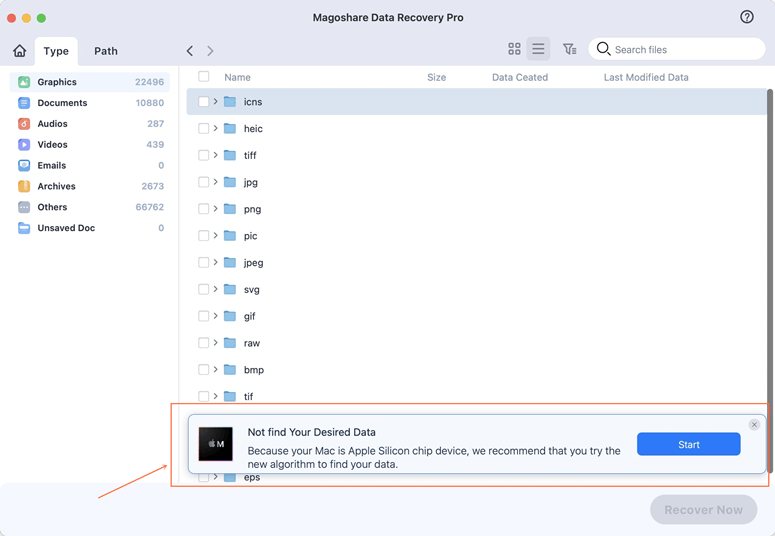Expand the jpeg folder
The height and width of the screenshot is (536, 775).
[215, 262]
